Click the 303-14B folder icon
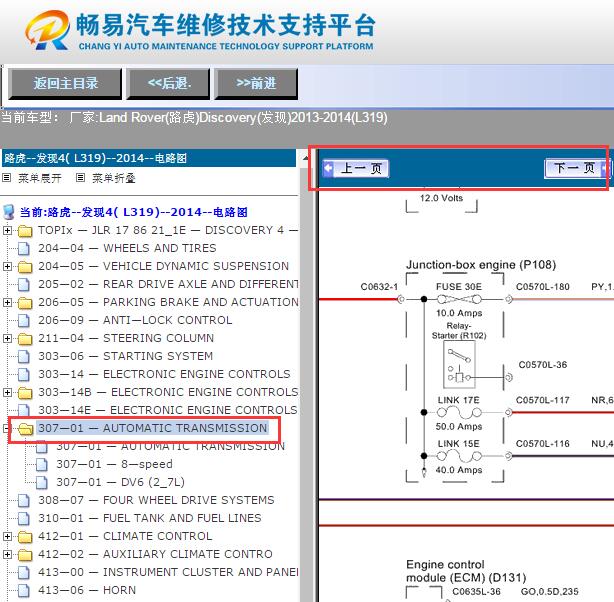 [25, 392]
